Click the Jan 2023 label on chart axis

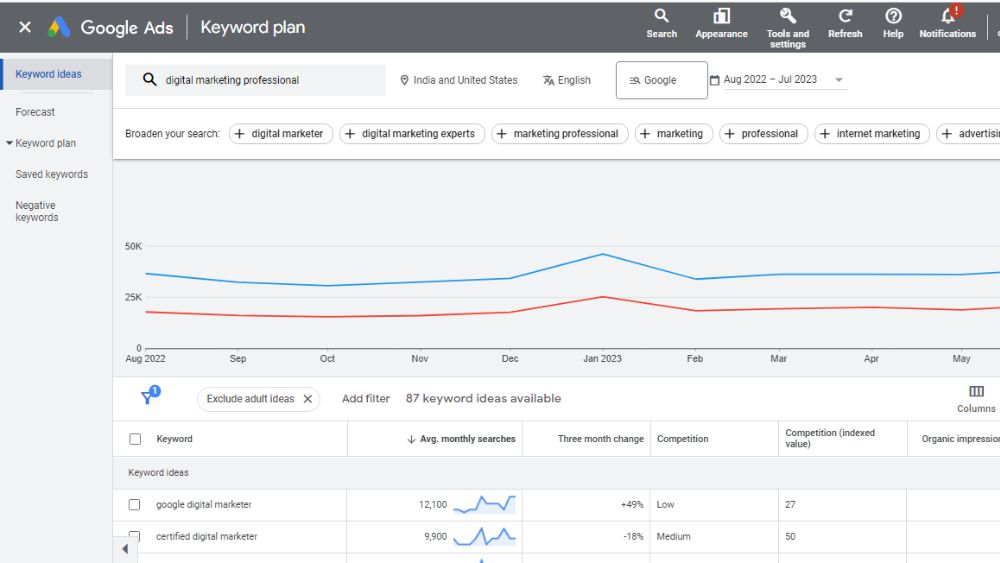(602, 358)
